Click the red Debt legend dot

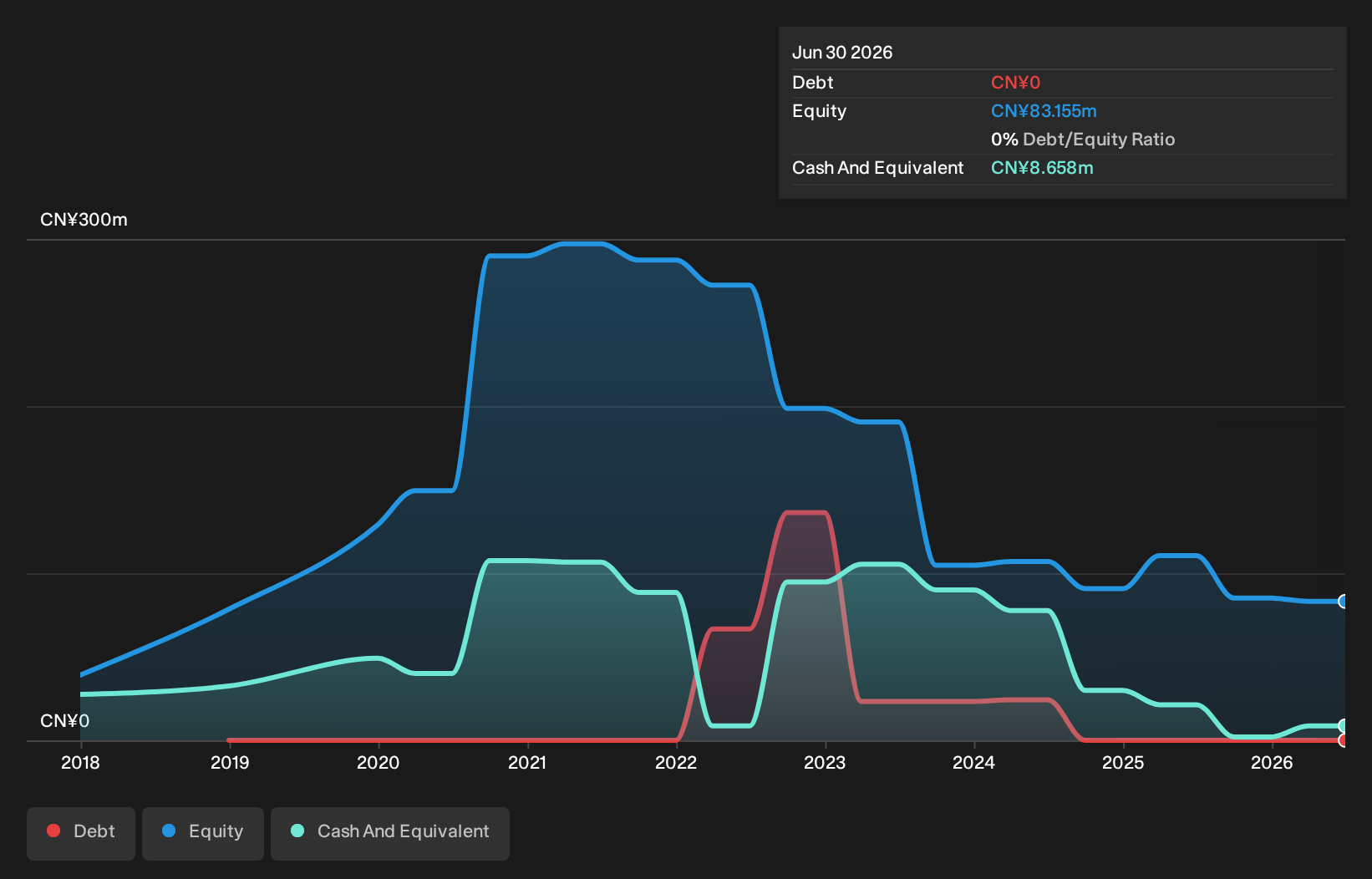tap(53, 831)
